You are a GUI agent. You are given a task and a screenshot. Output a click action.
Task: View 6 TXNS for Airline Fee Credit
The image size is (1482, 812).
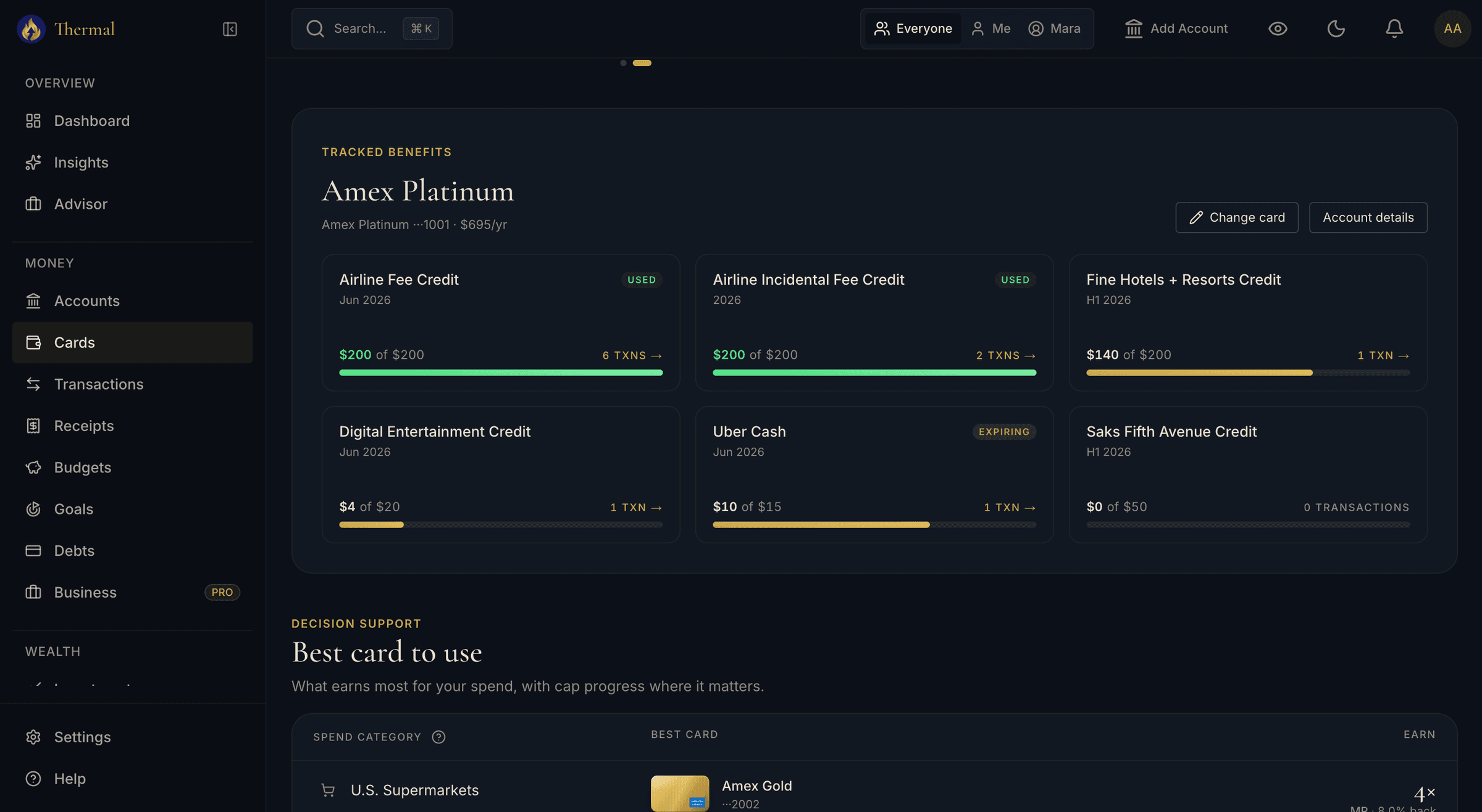pos(632,356)
